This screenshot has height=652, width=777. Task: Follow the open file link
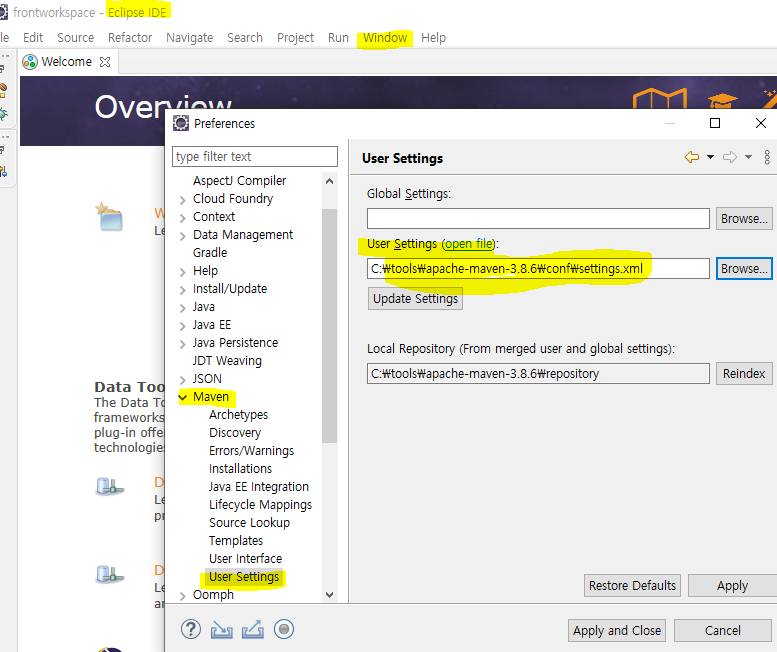[x=469, y=244]
